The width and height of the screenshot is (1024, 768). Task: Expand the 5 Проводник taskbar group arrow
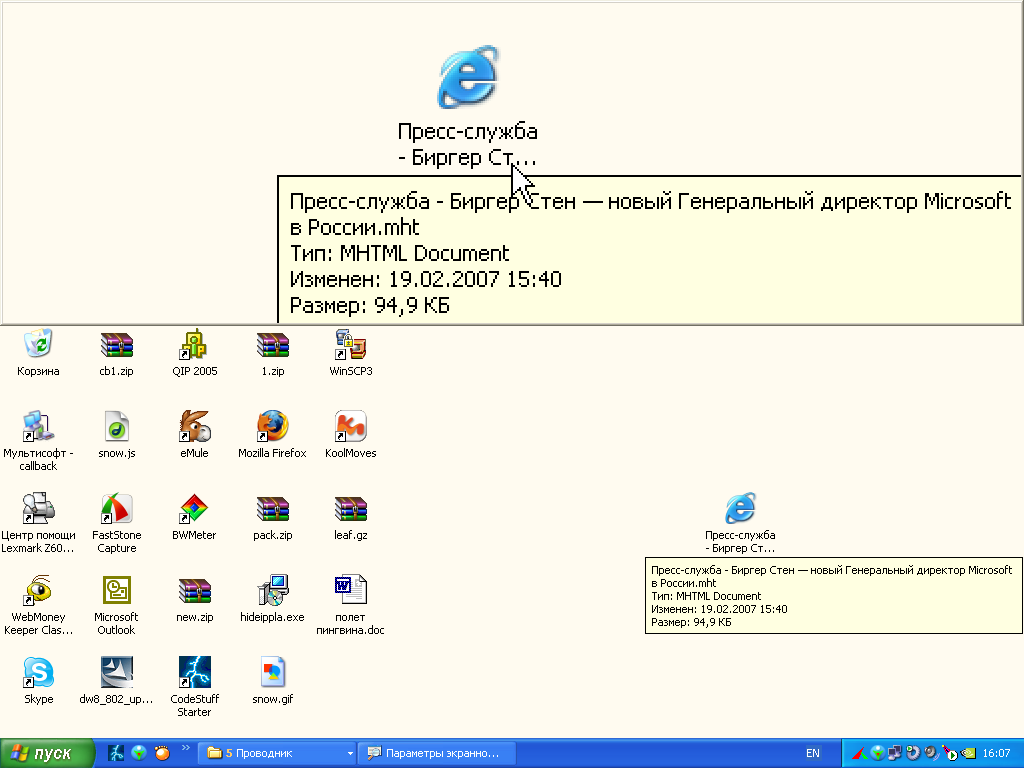tap(350, 753)
